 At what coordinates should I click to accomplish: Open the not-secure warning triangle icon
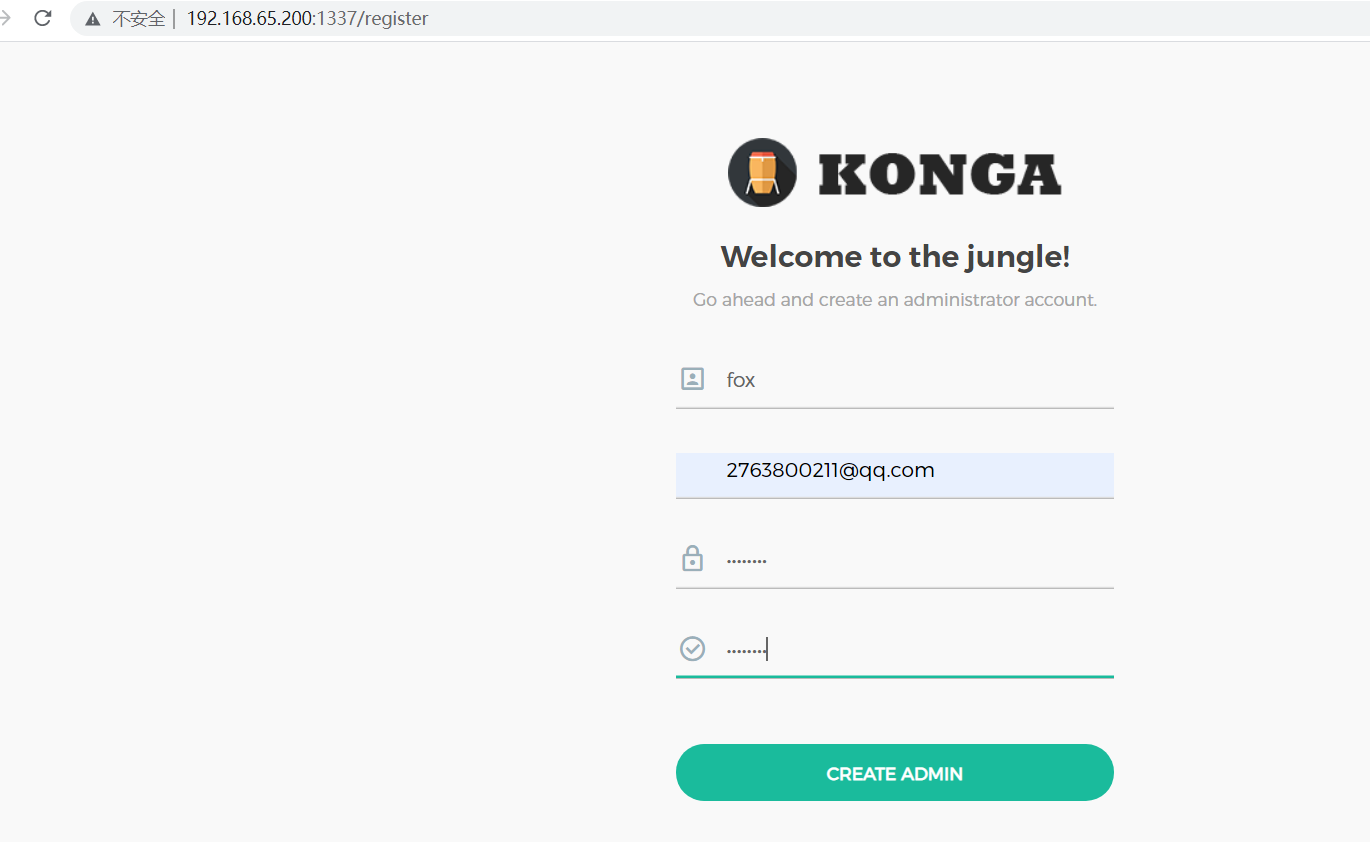tap(93, 19)
